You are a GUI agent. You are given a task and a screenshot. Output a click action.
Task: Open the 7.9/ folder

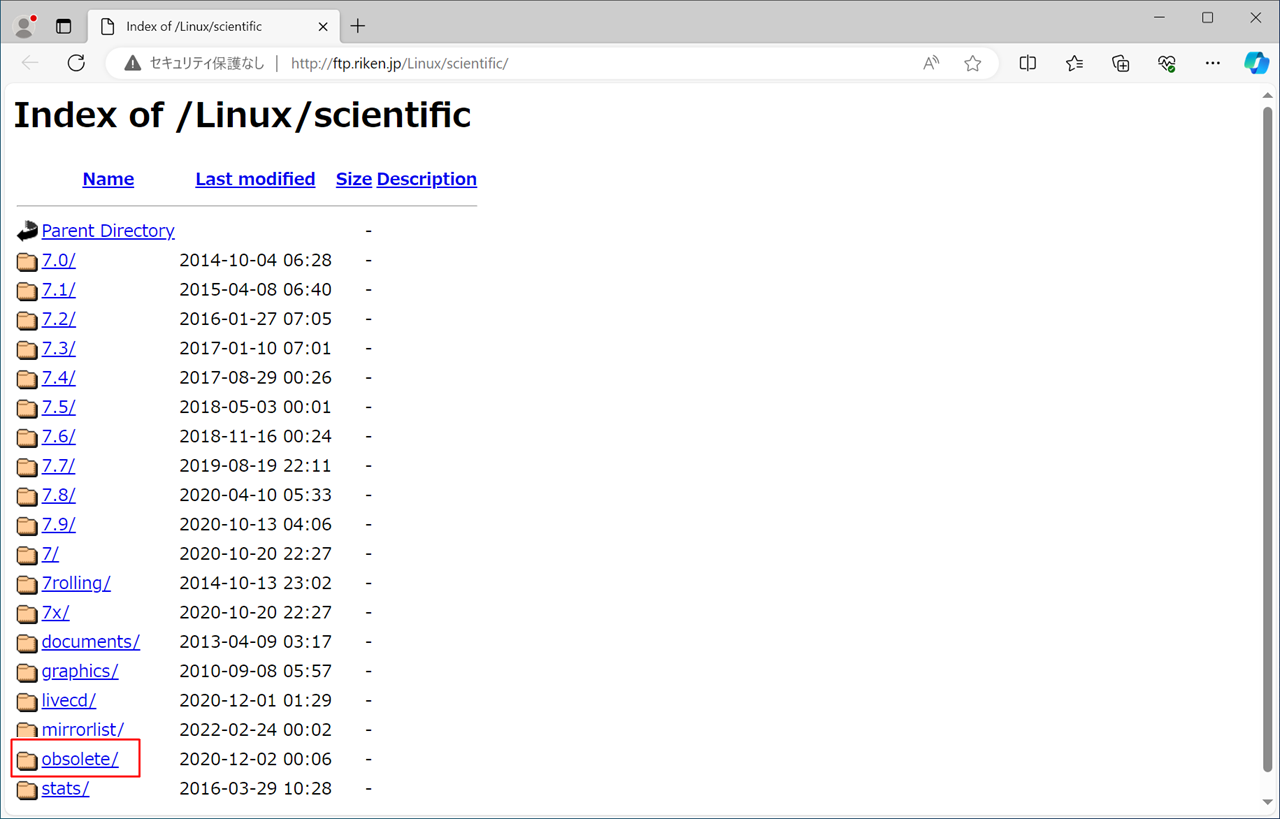(x=58, y=524)
